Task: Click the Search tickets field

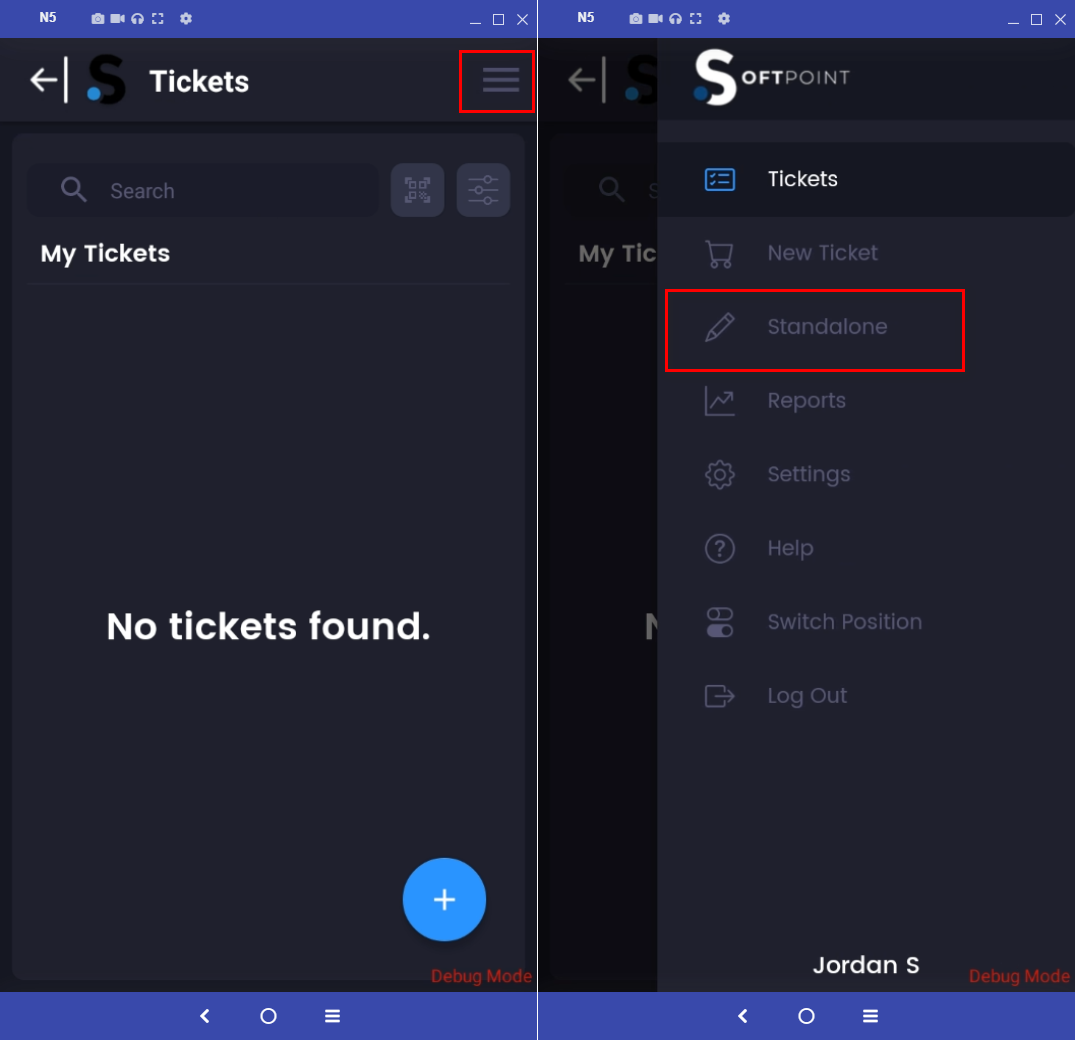Action: coord(203,190)
